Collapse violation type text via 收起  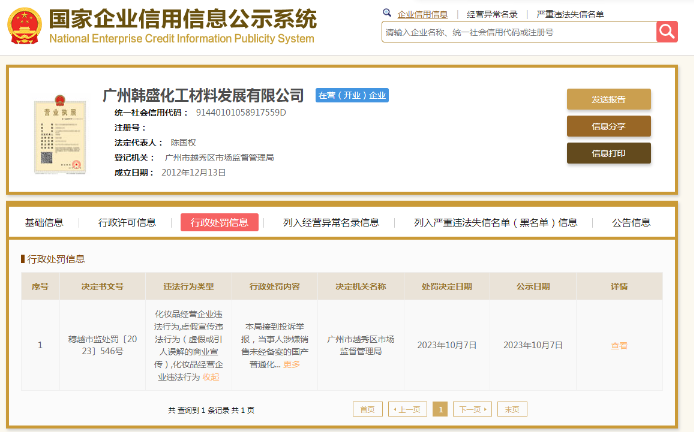click(x=211, y=377)
